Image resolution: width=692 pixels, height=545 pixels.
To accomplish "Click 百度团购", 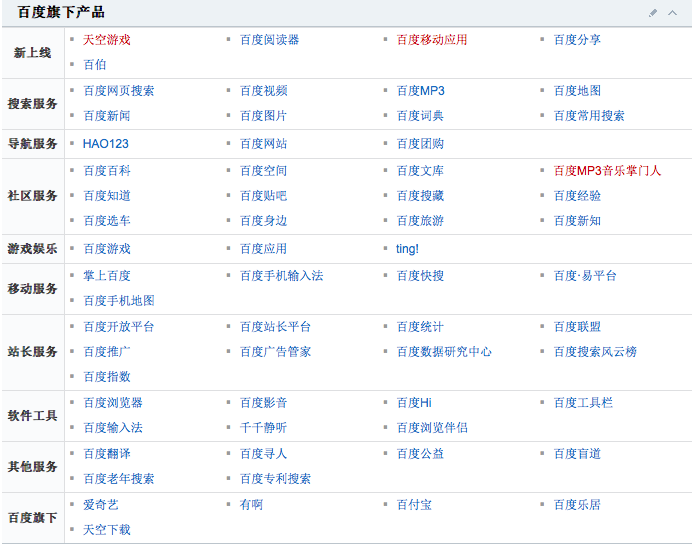I will pyautogui.click(x=420, y=144).
